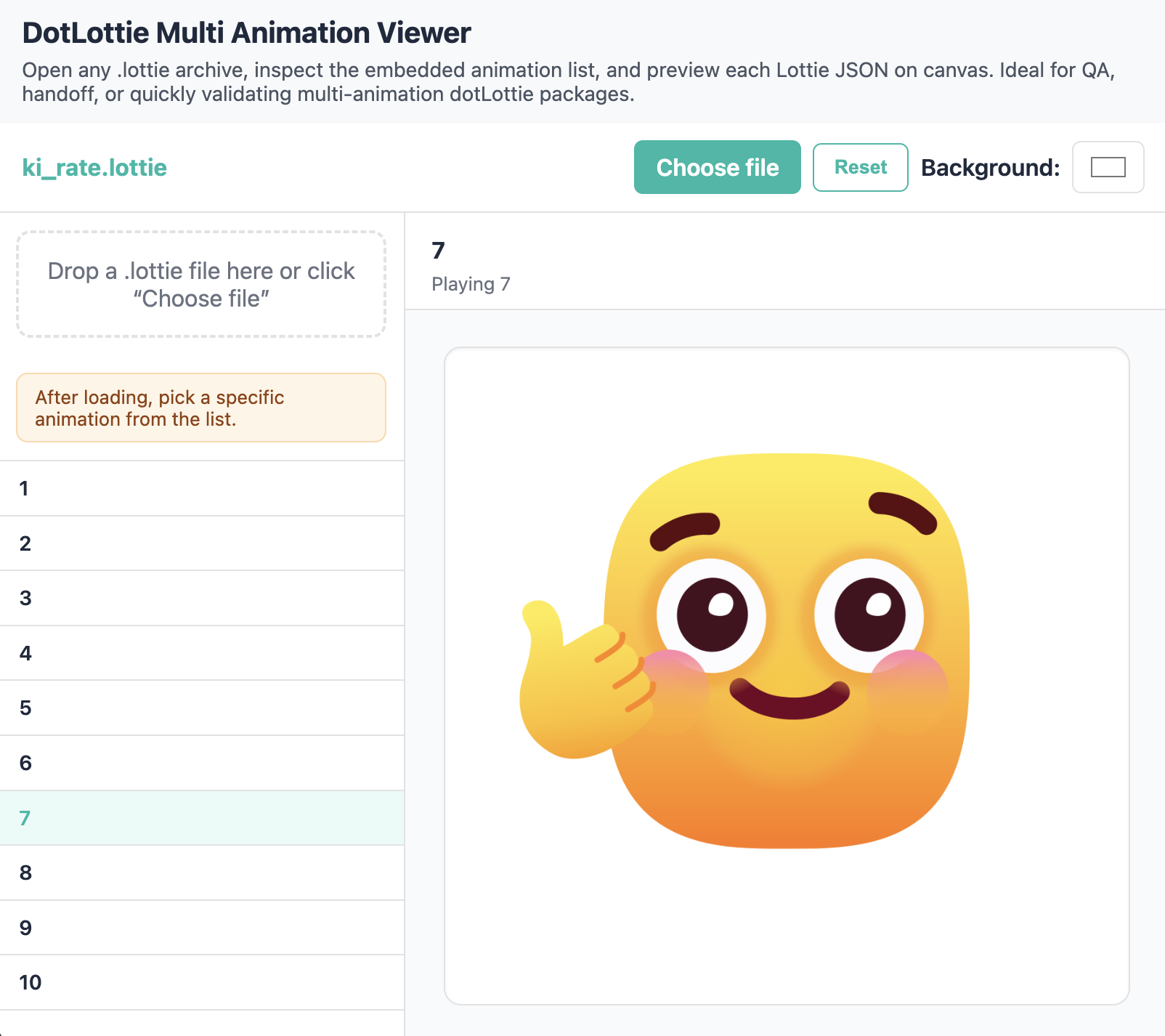Click the Choose file button

(x=717, y=167)
